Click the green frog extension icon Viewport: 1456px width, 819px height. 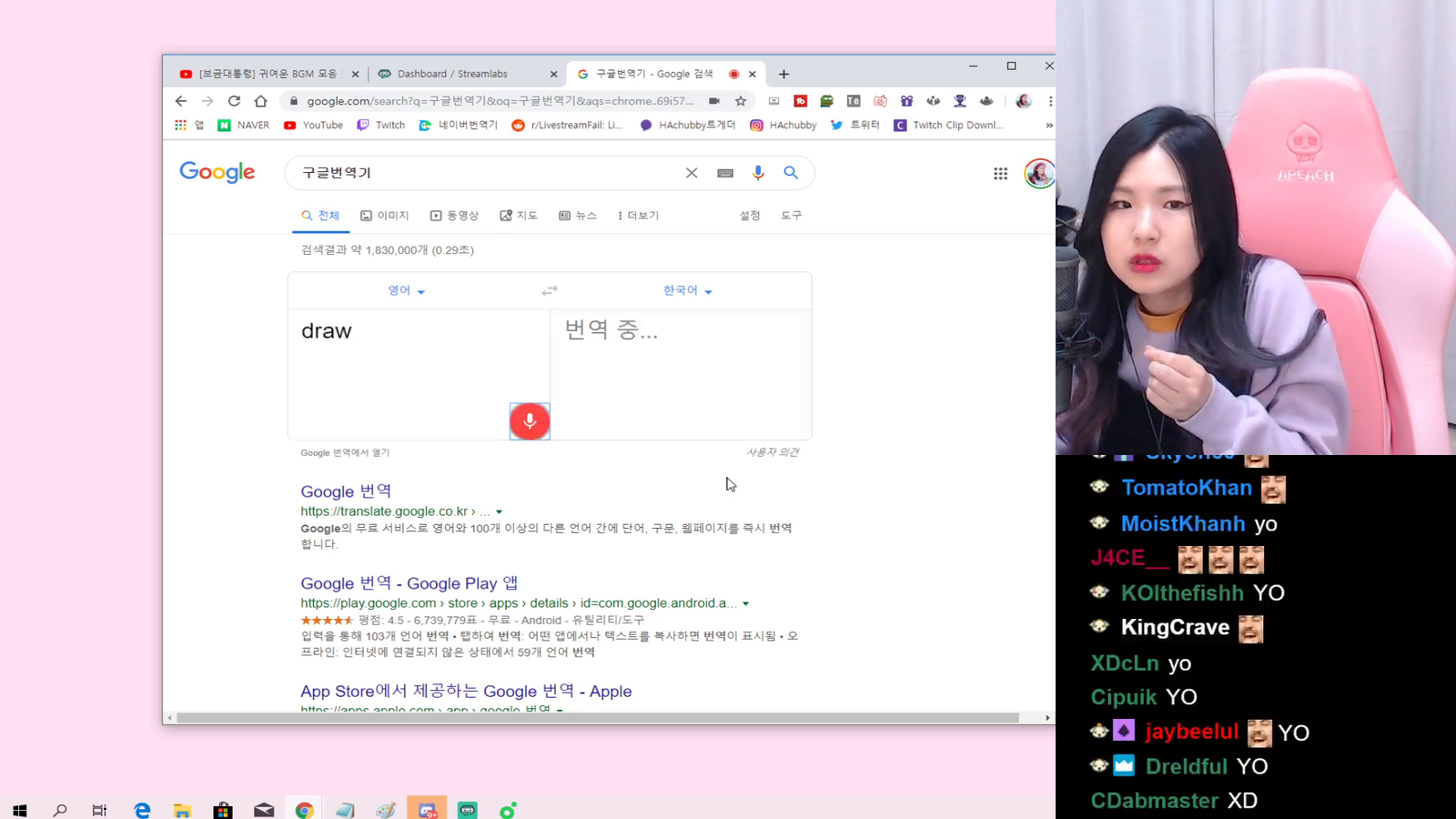pyautogui.click(x=827, y=101)
